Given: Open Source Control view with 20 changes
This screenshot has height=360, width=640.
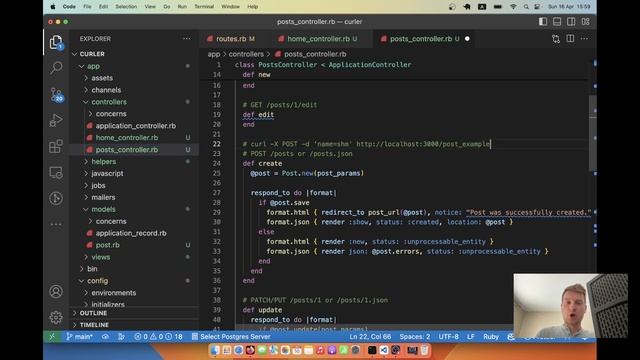Looking at the screenshot, I should (56, 94).
